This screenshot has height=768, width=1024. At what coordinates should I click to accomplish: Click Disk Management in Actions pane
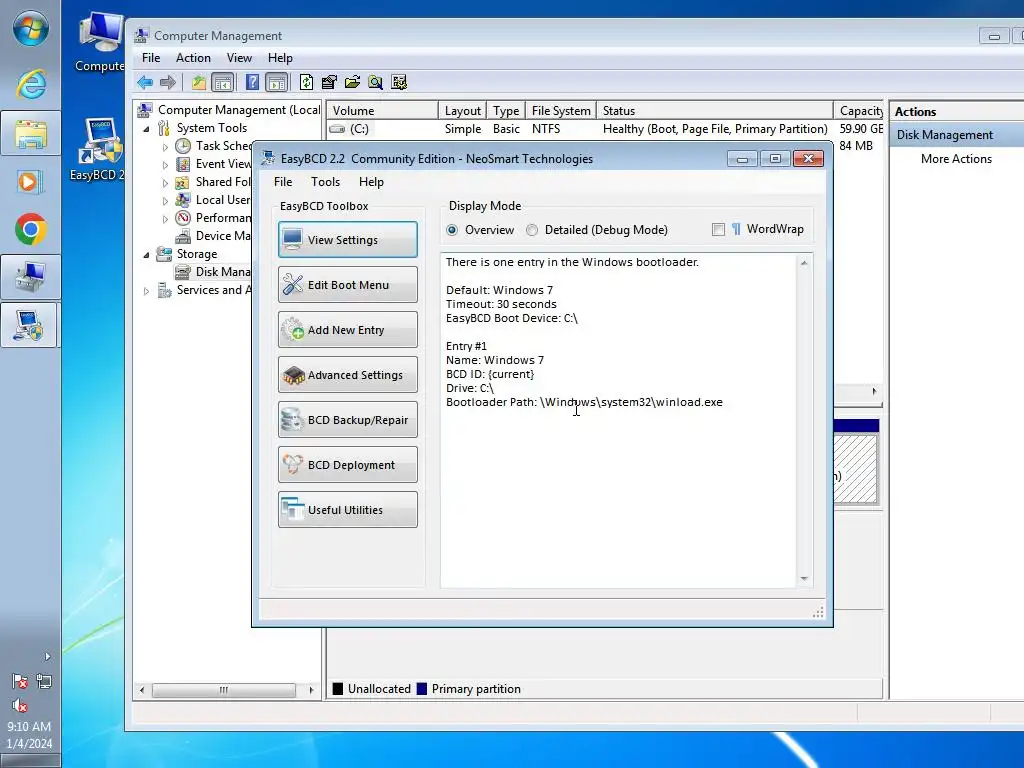coord(944,135)
